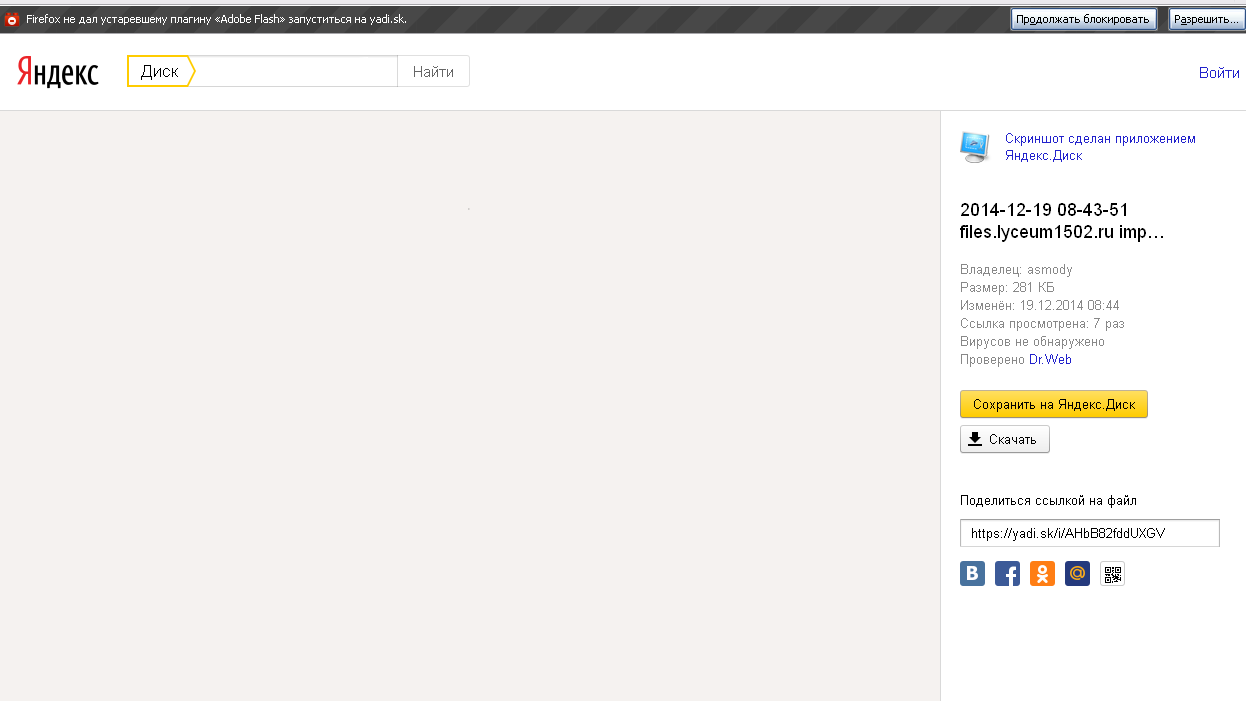Image resolution: width=1246 pixels, height=701 pixels.
Task: Click "Поделиться ссылкой на файл" label
Action: coord(1048,501)
